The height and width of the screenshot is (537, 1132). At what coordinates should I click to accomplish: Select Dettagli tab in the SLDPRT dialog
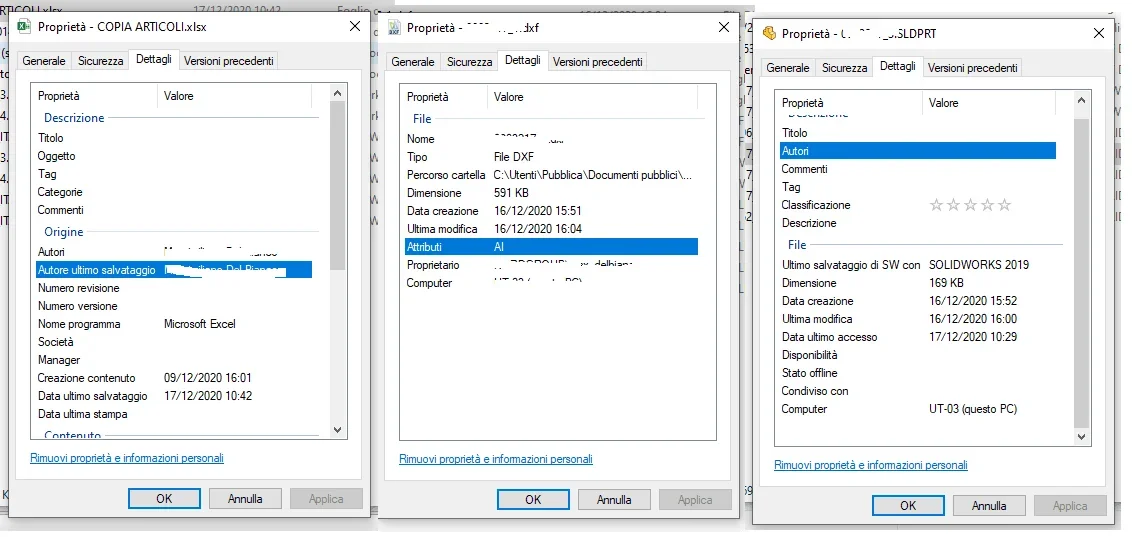pyautogui.click(x=897, y=66)
